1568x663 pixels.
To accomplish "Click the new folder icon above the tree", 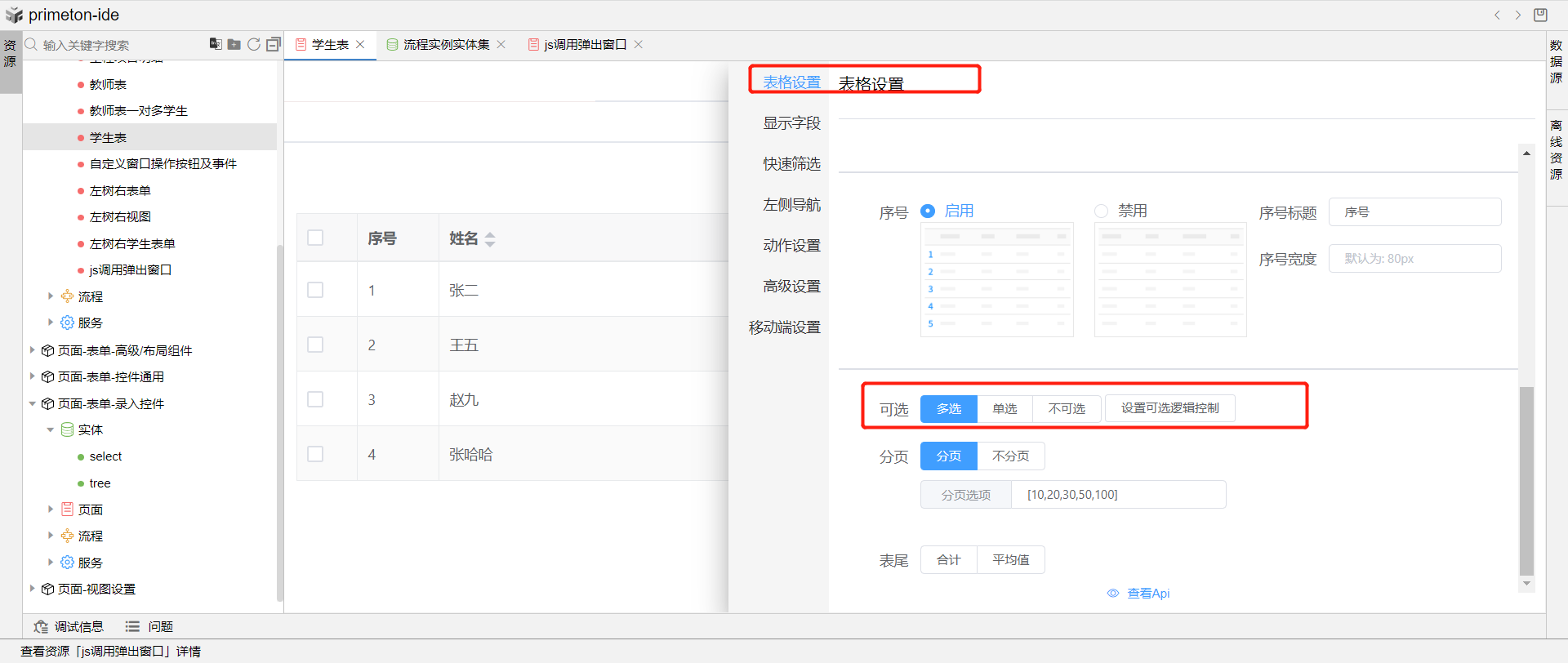I will [234, 44].
